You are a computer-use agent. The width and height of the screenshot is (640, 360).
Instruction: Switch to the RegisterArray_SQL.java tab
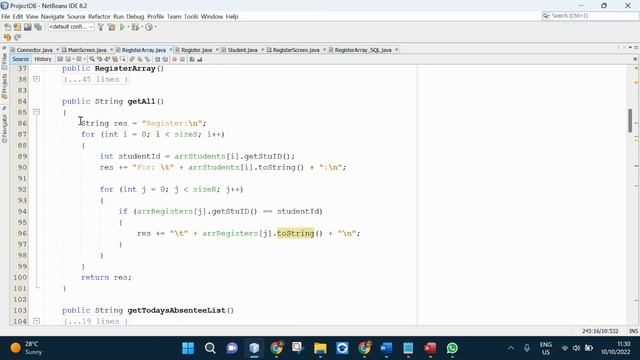point(363,50)
